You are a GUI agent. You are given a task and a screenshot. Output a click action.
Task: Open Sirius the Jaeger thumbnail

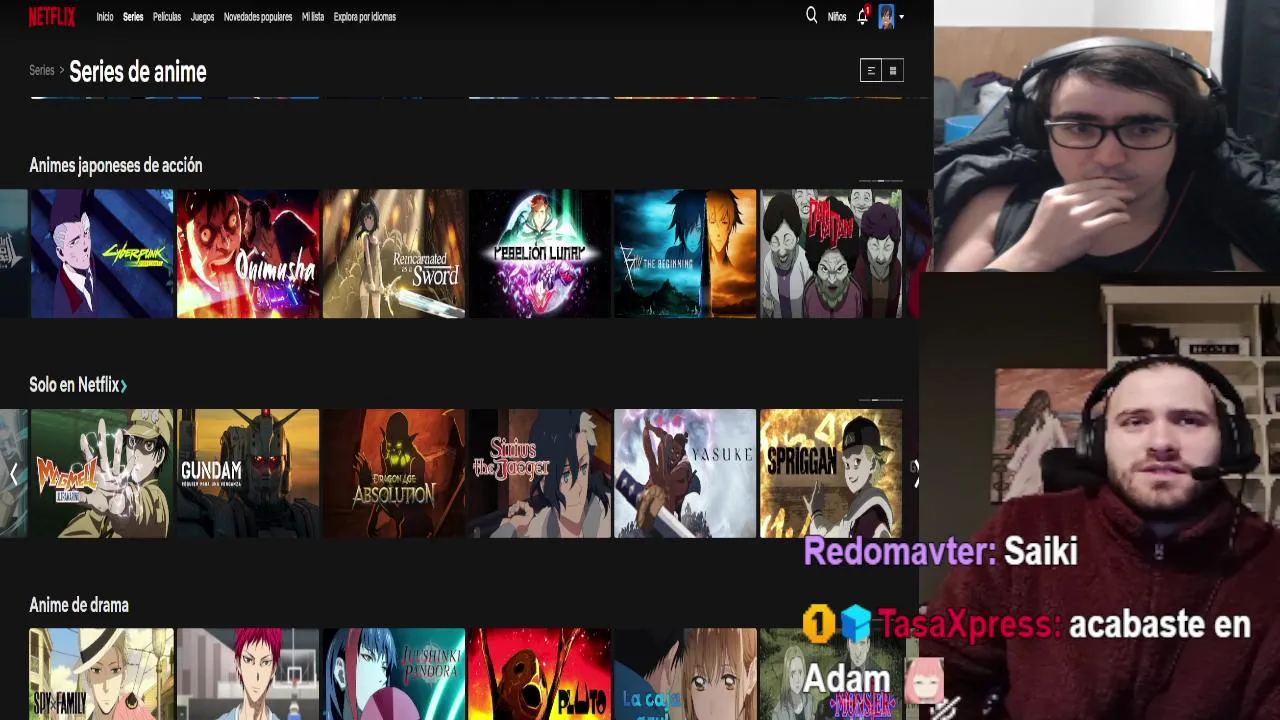[x=540, y=474]
